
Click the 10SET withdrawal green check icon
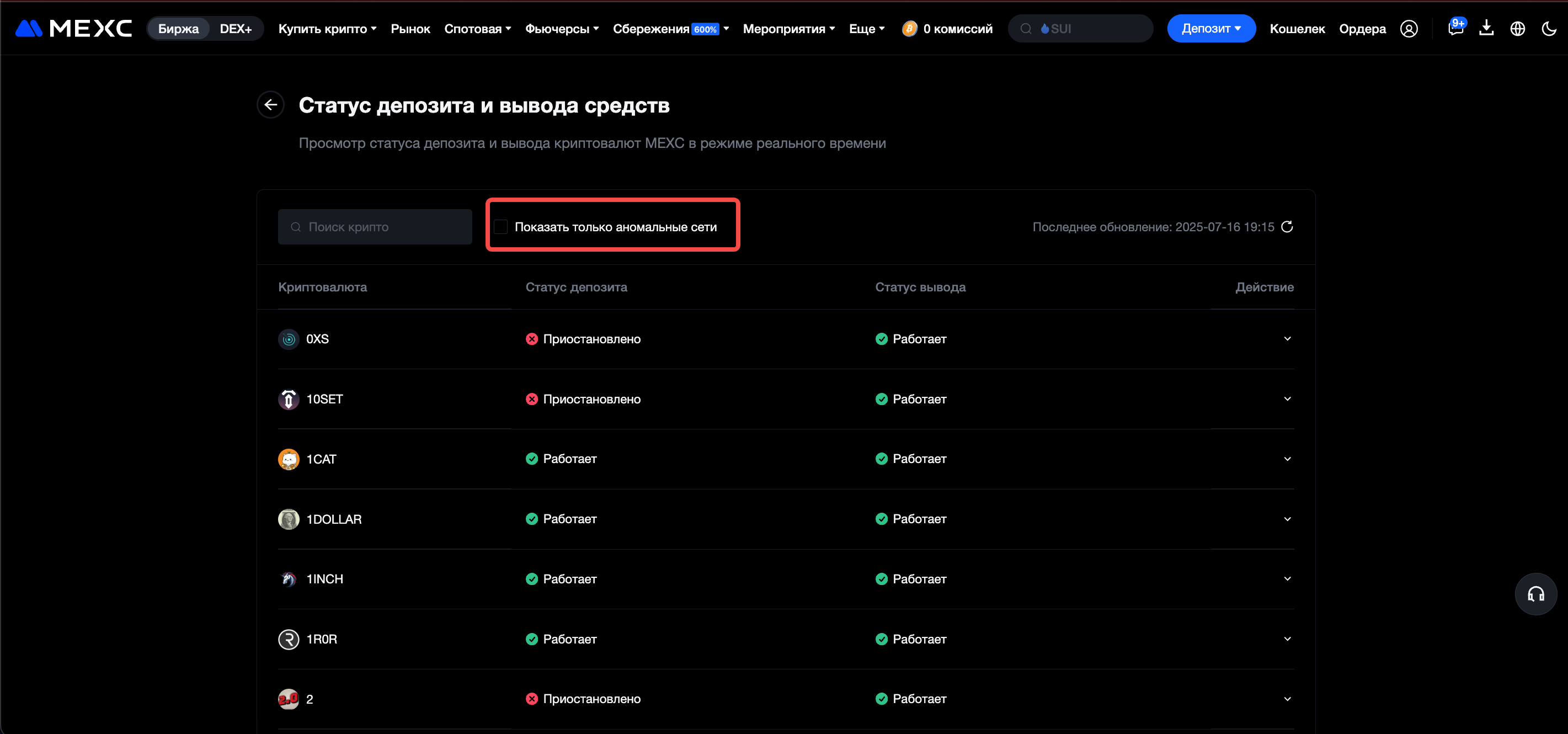point(881,399)
